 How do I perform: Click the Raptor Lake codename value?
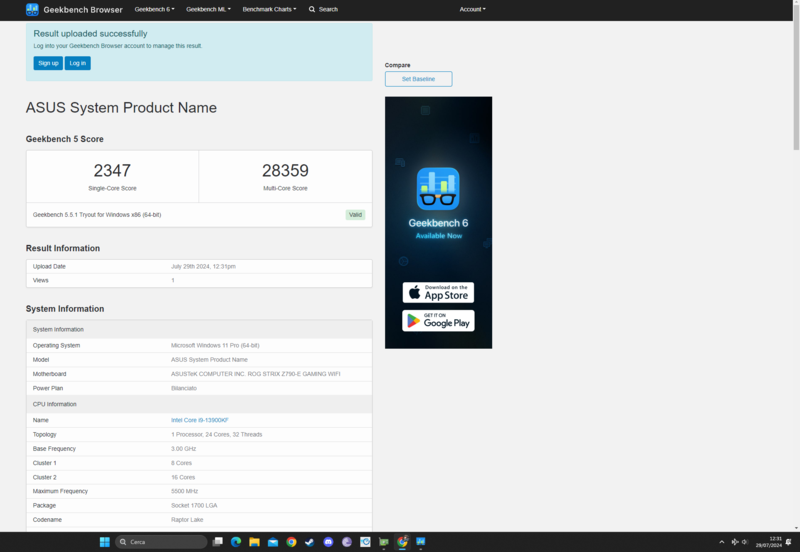187,520
